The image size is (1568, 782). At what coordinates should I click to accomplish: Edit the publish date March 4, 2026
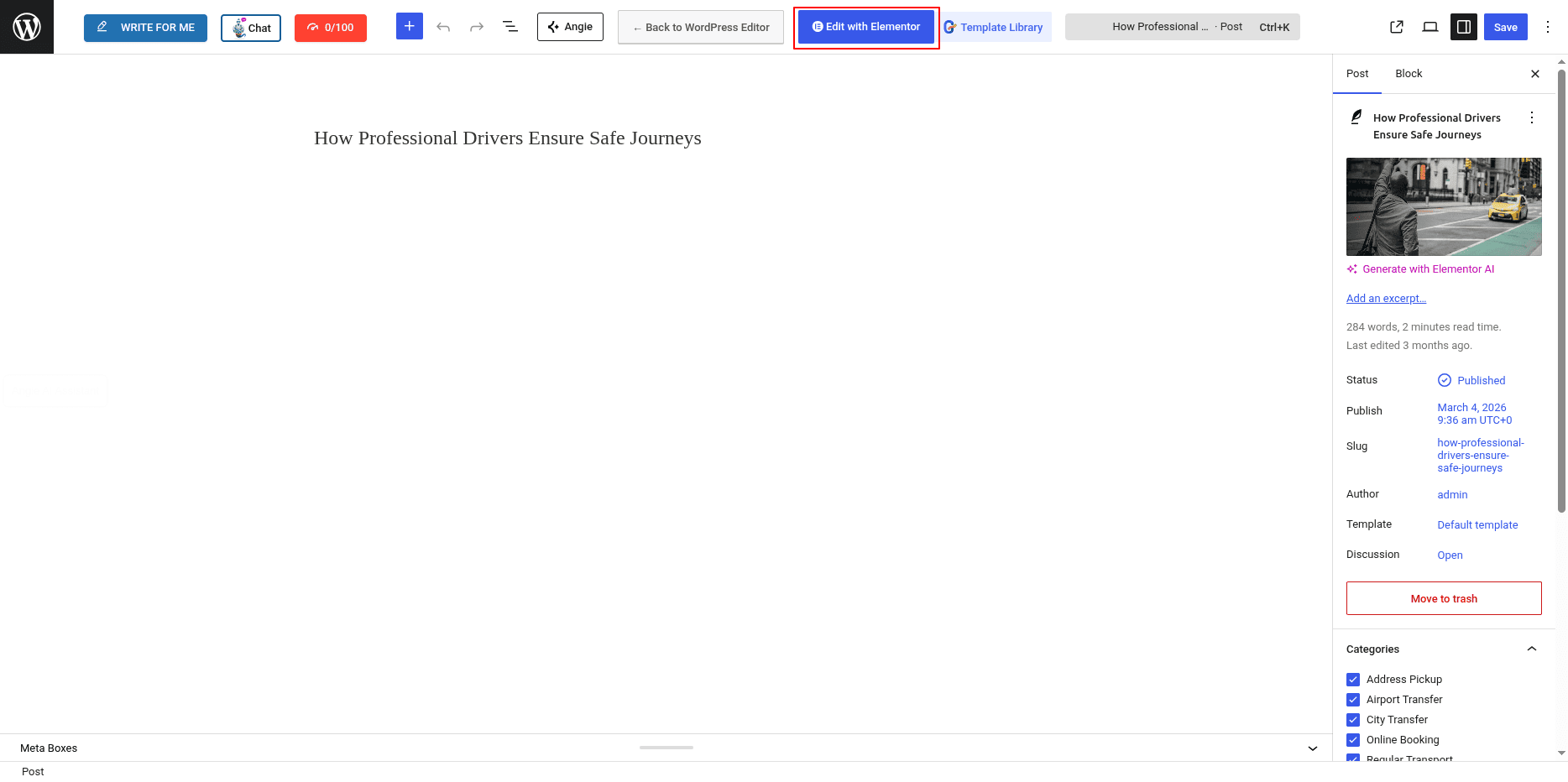pyautogui.click(x=1475, y=414)
